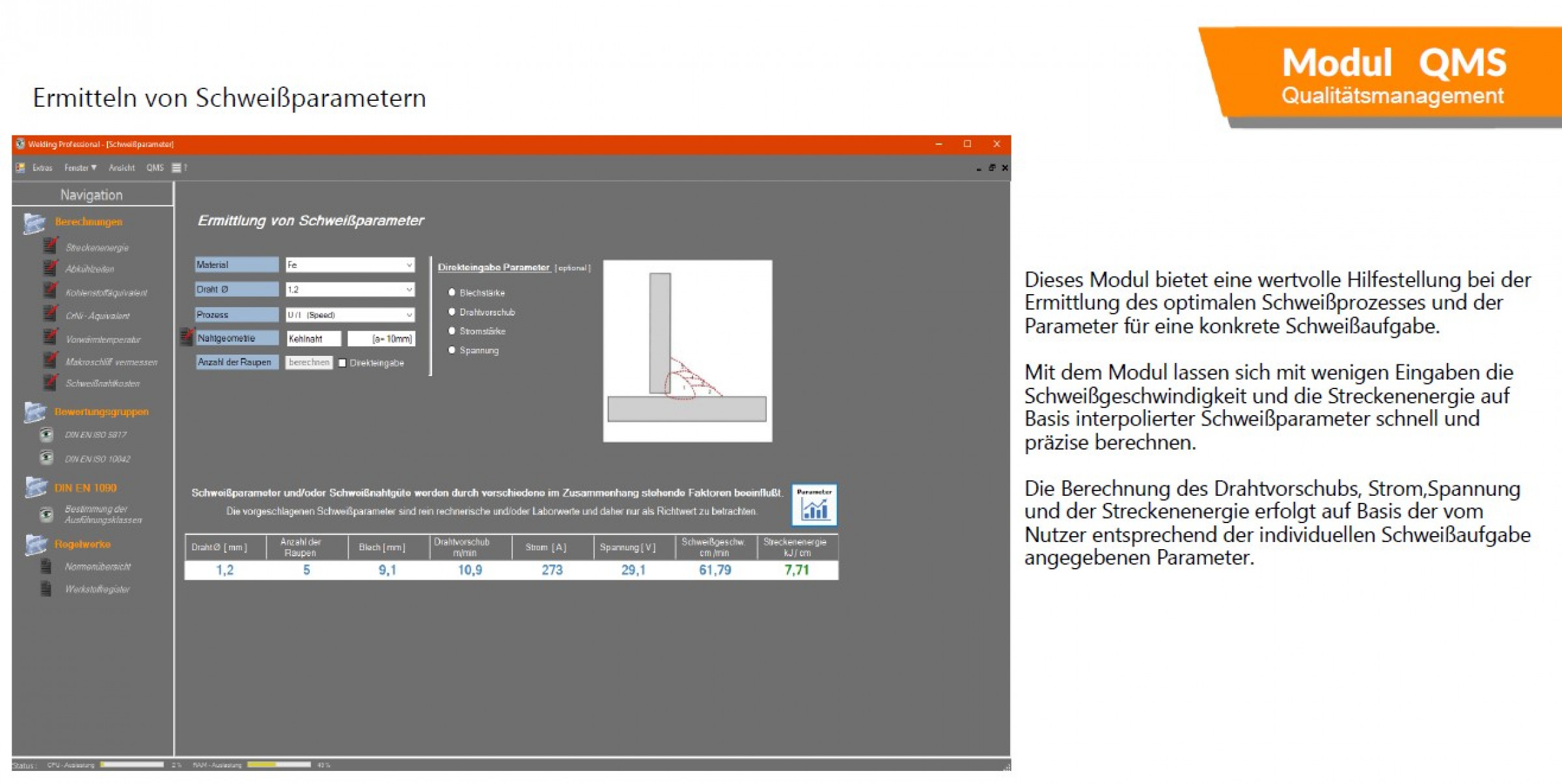Click the Direkteingabe Parameter link

(x=493, y=267)
